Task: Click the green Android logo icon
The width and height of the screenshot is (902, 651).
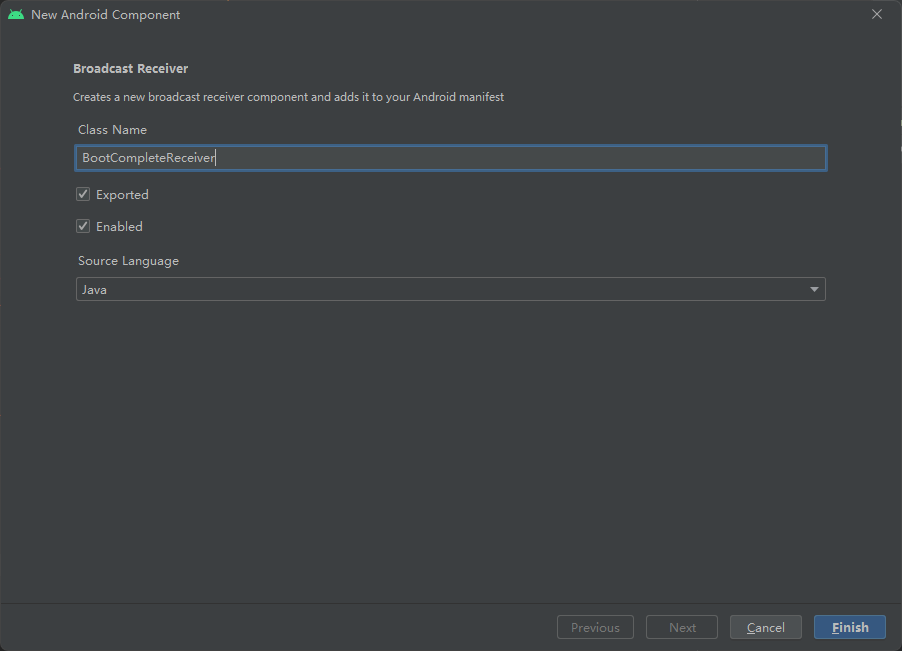Action: 16,14
